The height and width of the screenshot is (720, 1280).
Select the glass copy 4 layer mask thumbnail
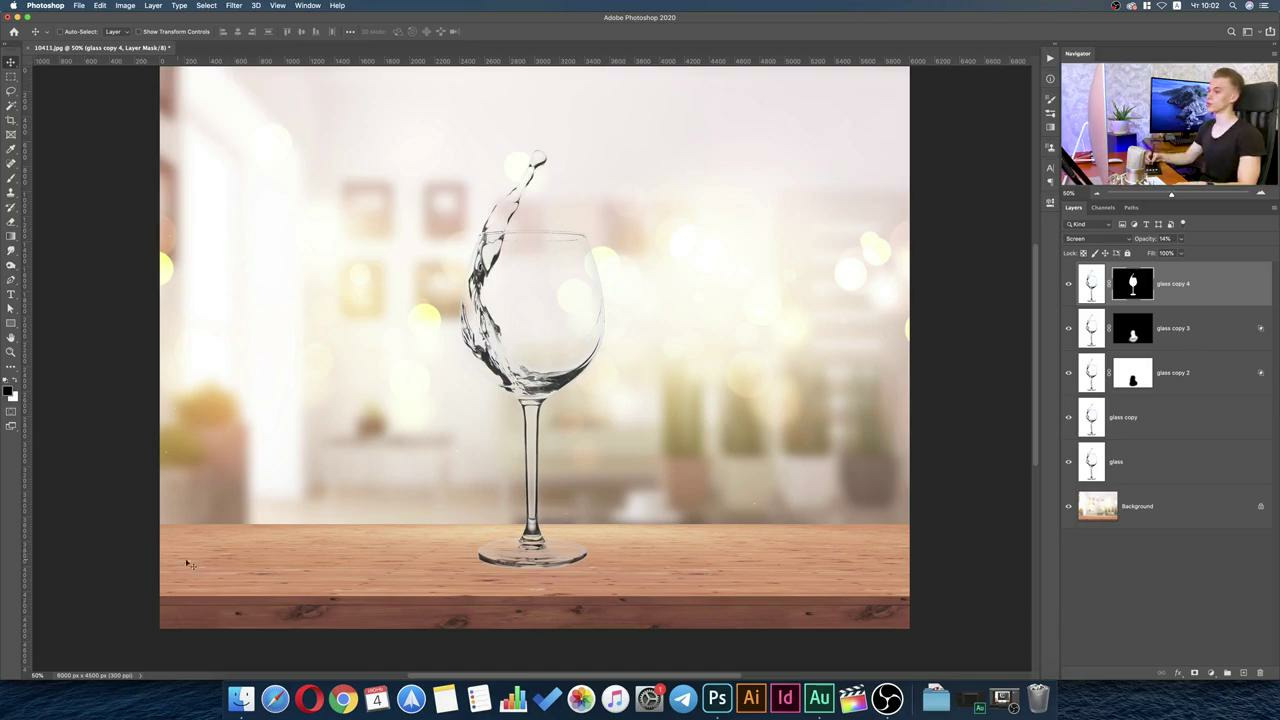pyautogui.click(x=1132, y=284)
